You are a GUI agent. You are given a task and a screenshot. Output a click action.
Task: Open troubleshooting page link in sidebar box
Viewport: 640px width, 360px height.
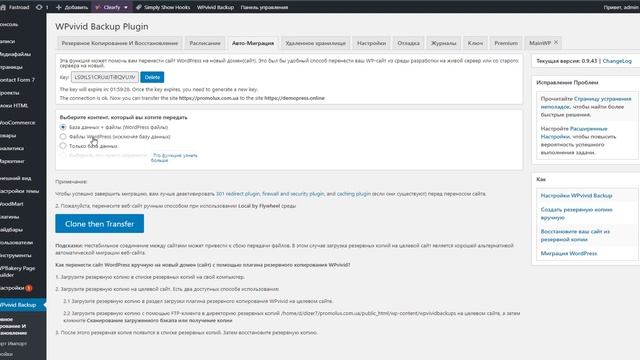pos(585,102)
